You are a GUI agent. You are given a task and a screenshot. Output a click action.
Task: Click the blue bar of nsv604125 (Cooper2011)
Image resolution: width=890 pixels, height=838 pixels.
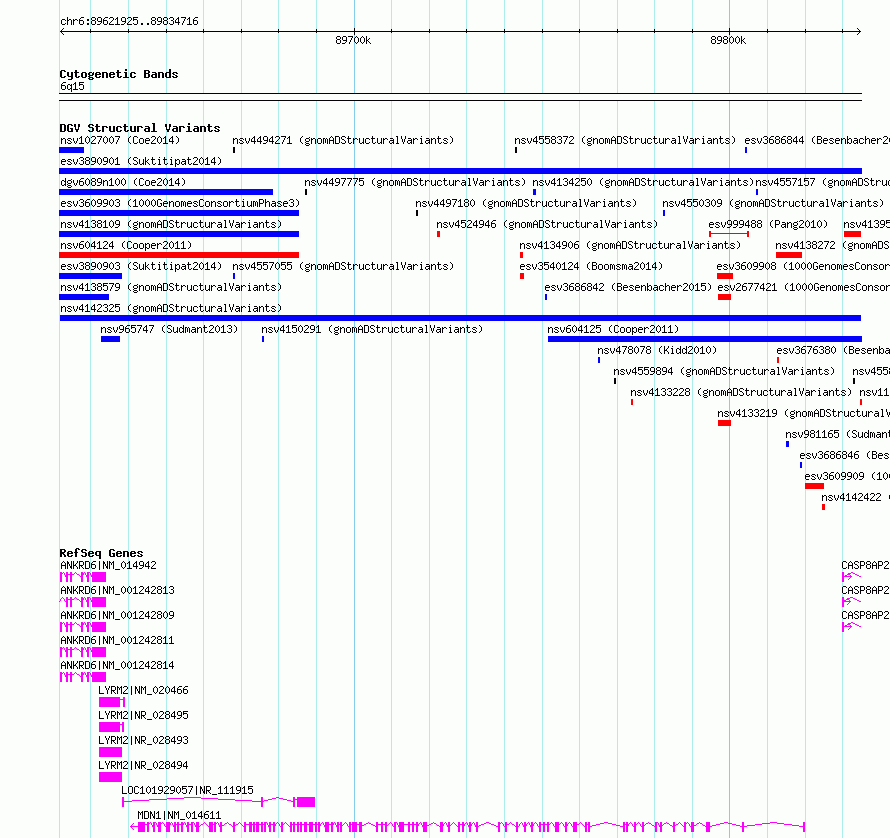(x=704, y=339)
